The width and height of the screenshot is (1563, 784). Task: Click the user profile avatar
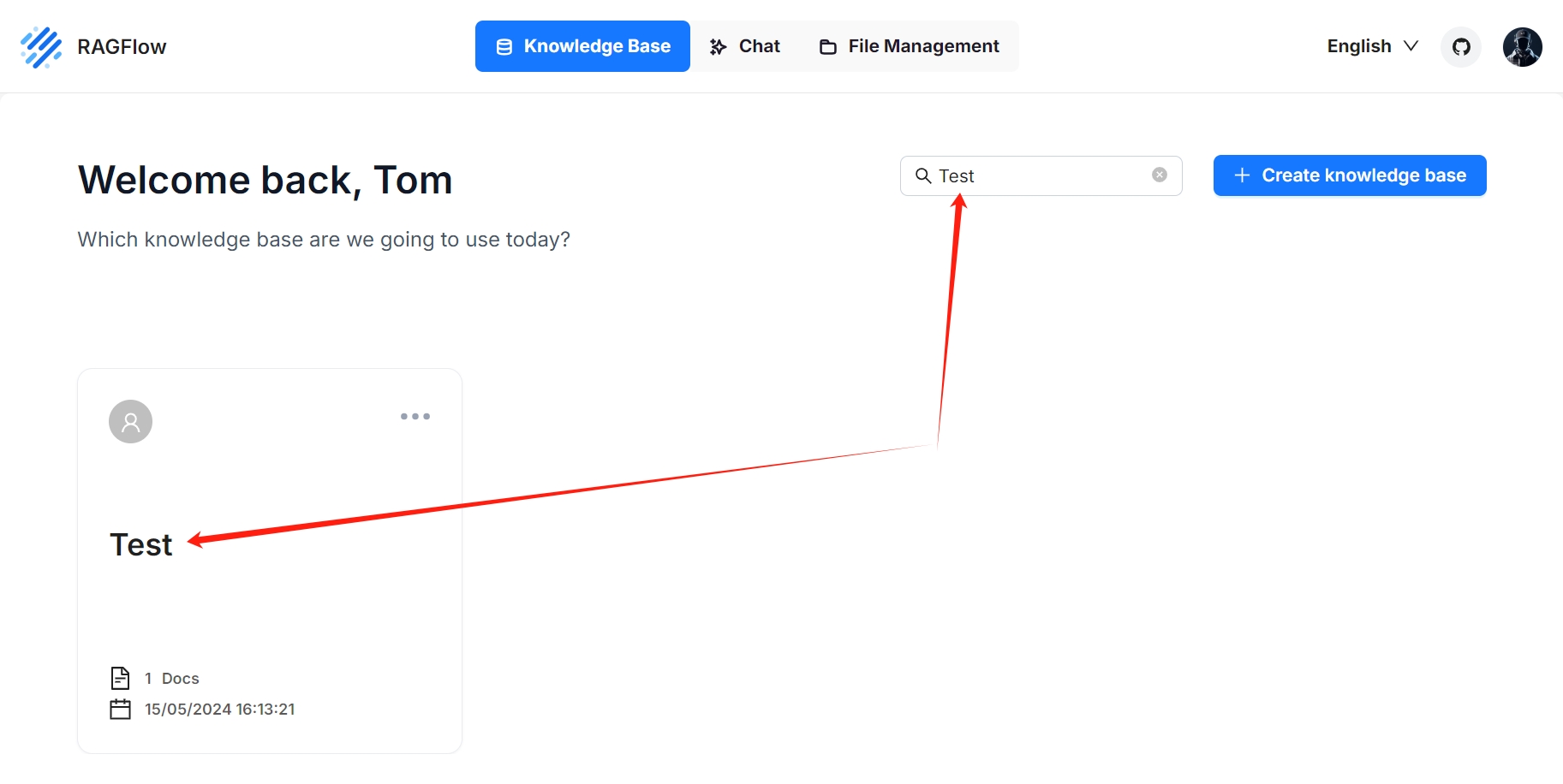coord(1523,47)
